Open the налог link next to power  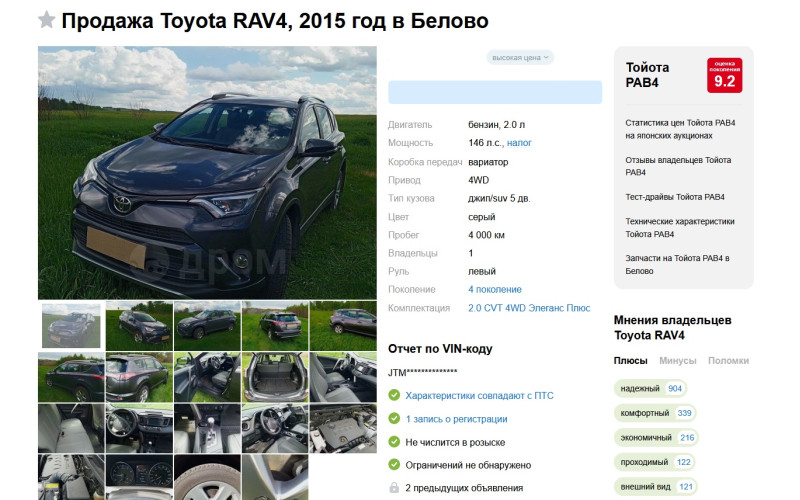tap(519, 143)
